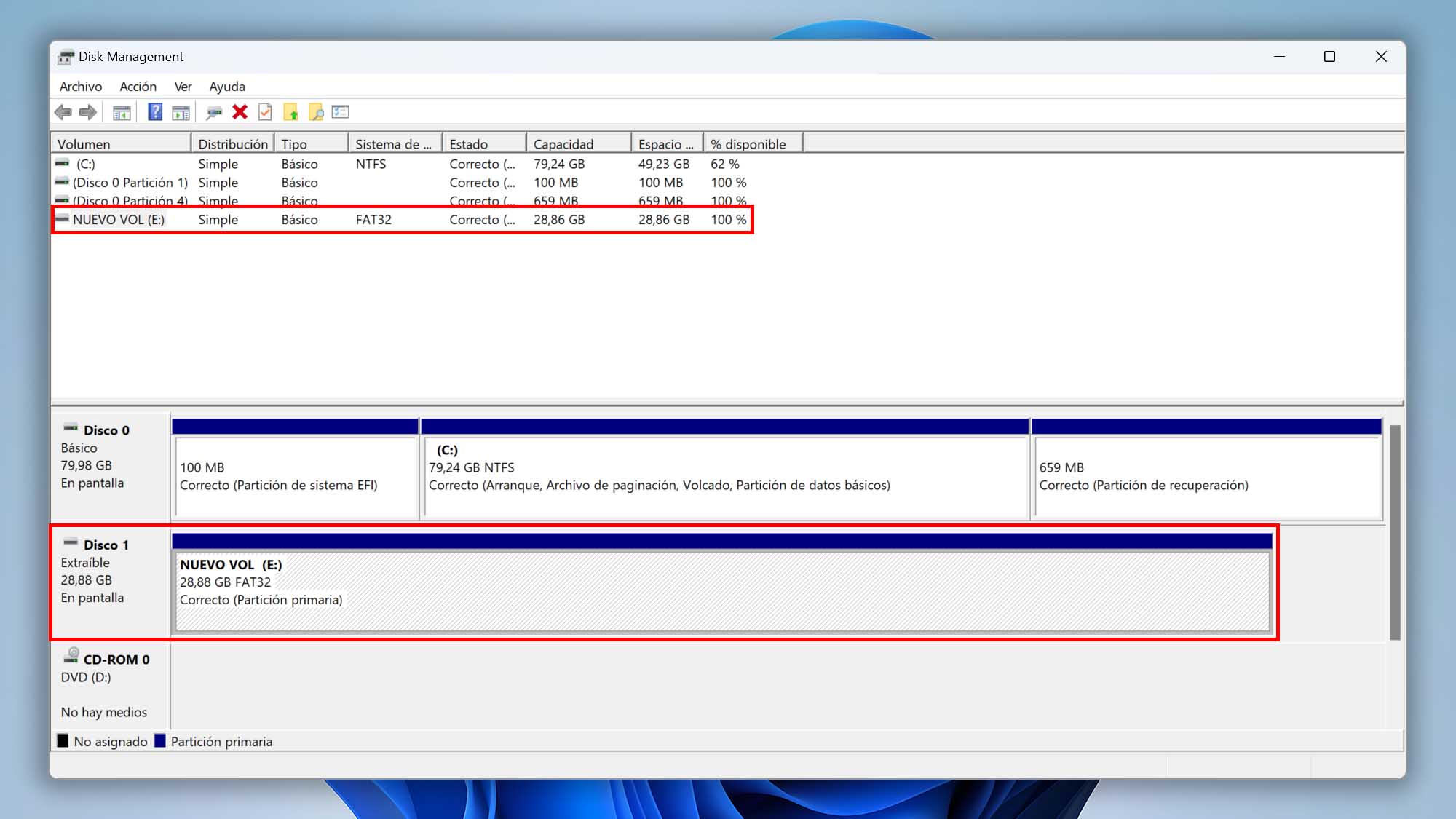Click the Disco 0 disk icon
The width and height of the screenshot is (1456, 819).
[x=71, y=428]
